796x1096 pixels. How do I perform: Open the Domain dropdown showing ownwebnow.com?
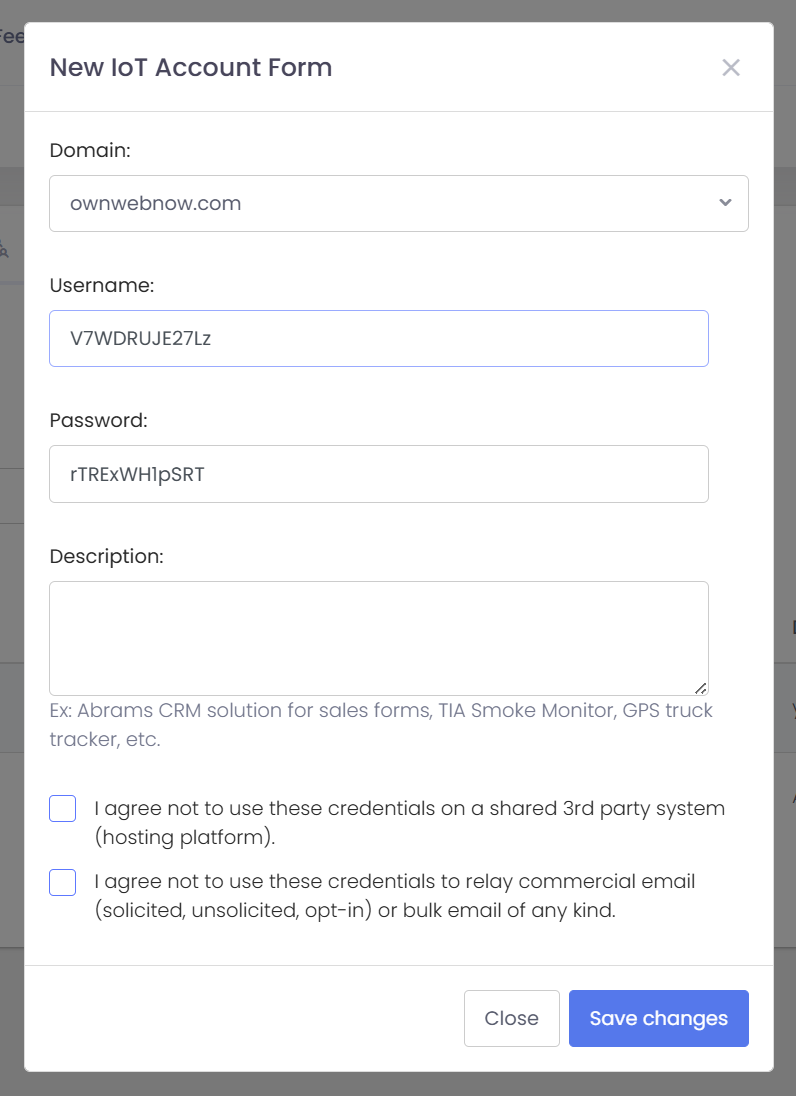coord(398,203)
